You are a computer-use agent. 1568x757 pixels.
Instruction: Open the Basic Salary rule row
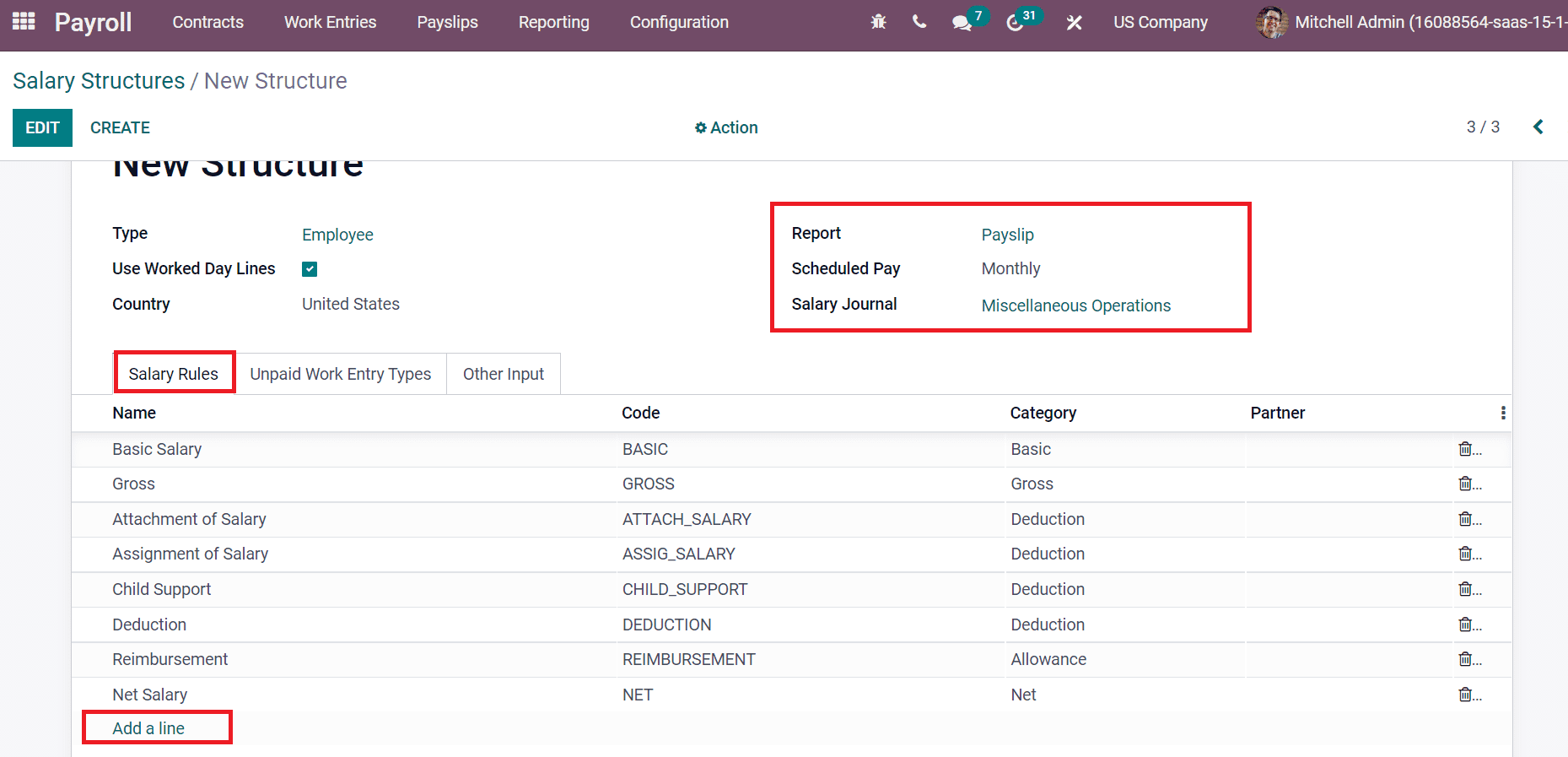(791, 449)
